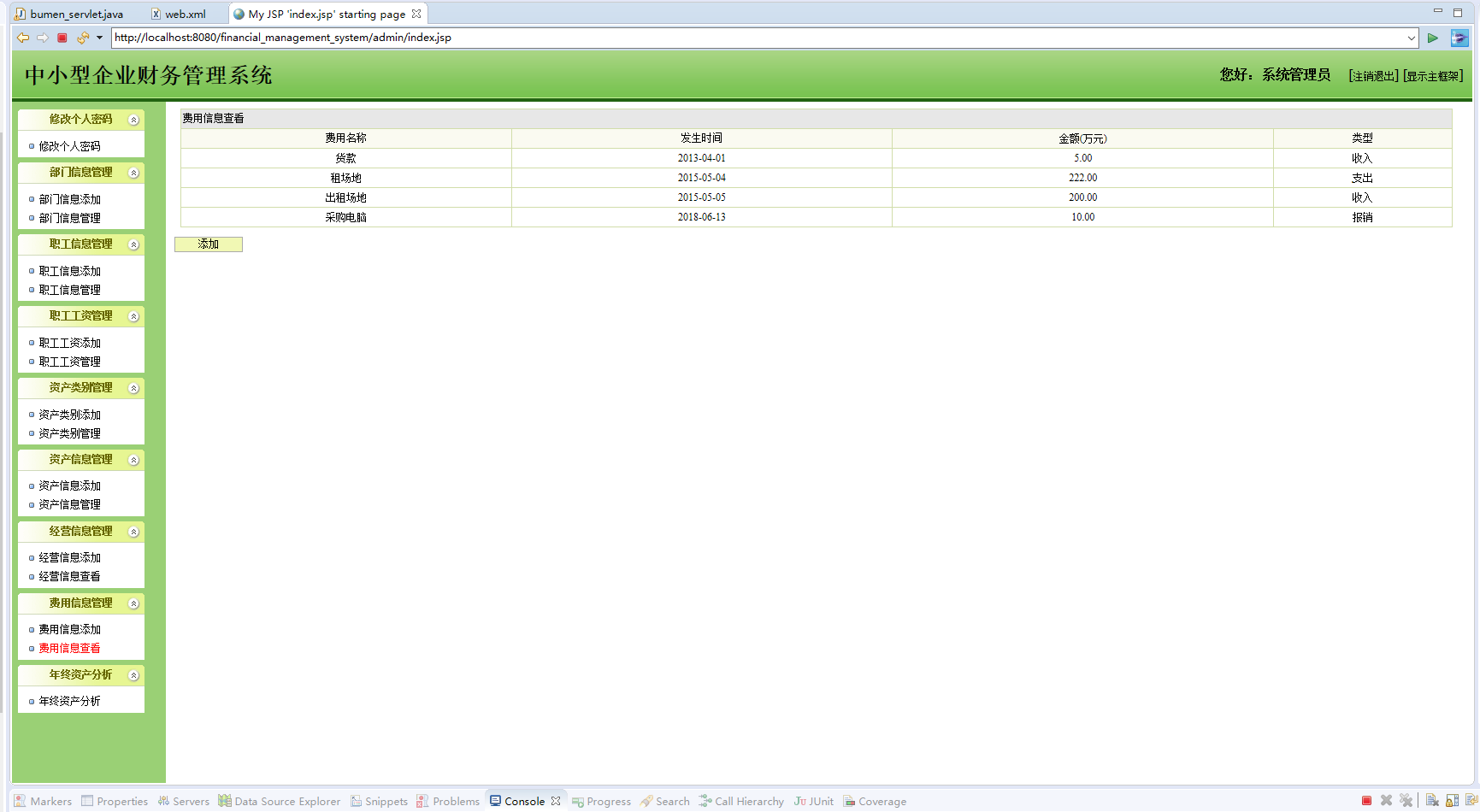The height and width of the screenshot is (812, 1480).
Task: Remove all terminated launches with double X
Action: (x=1406, y=801)
